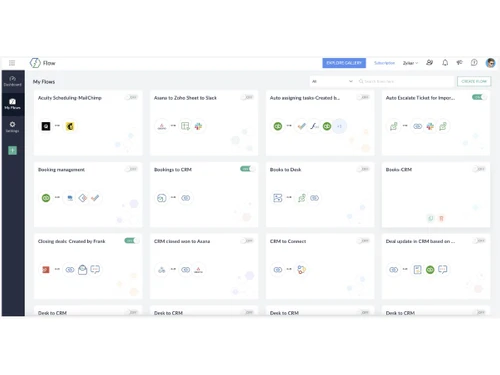Toggle Booking management flow switch

click(131, 169)
